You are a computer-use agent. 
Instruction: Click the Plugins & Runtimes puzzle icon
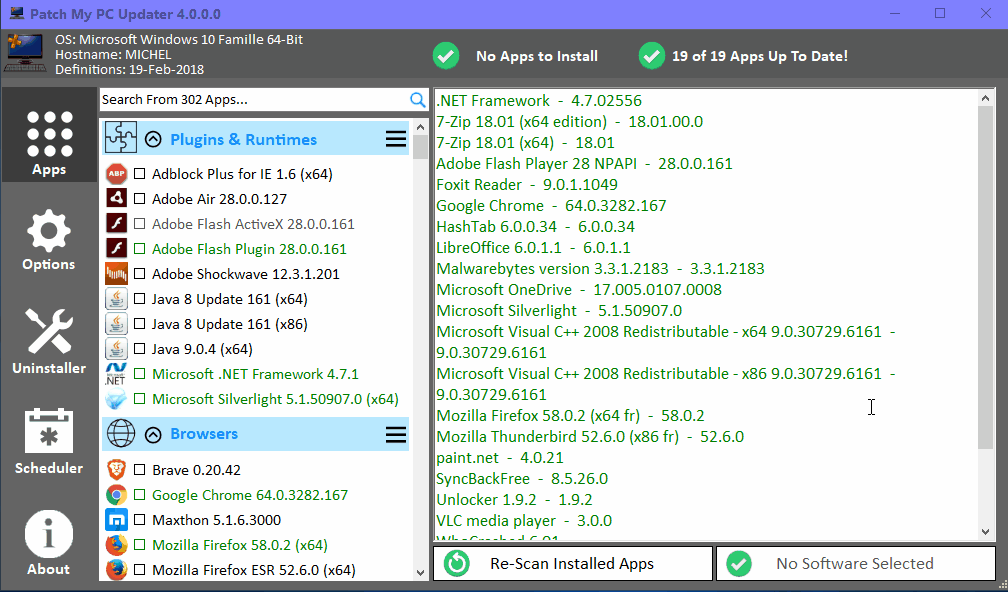point(121,138)
